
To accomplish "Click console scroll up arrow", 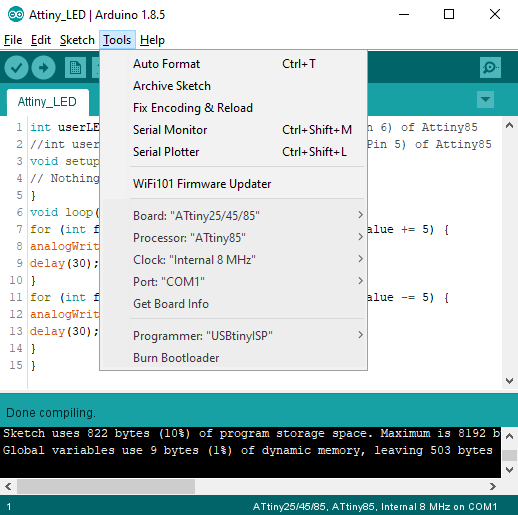I will [x=509, y=436].
